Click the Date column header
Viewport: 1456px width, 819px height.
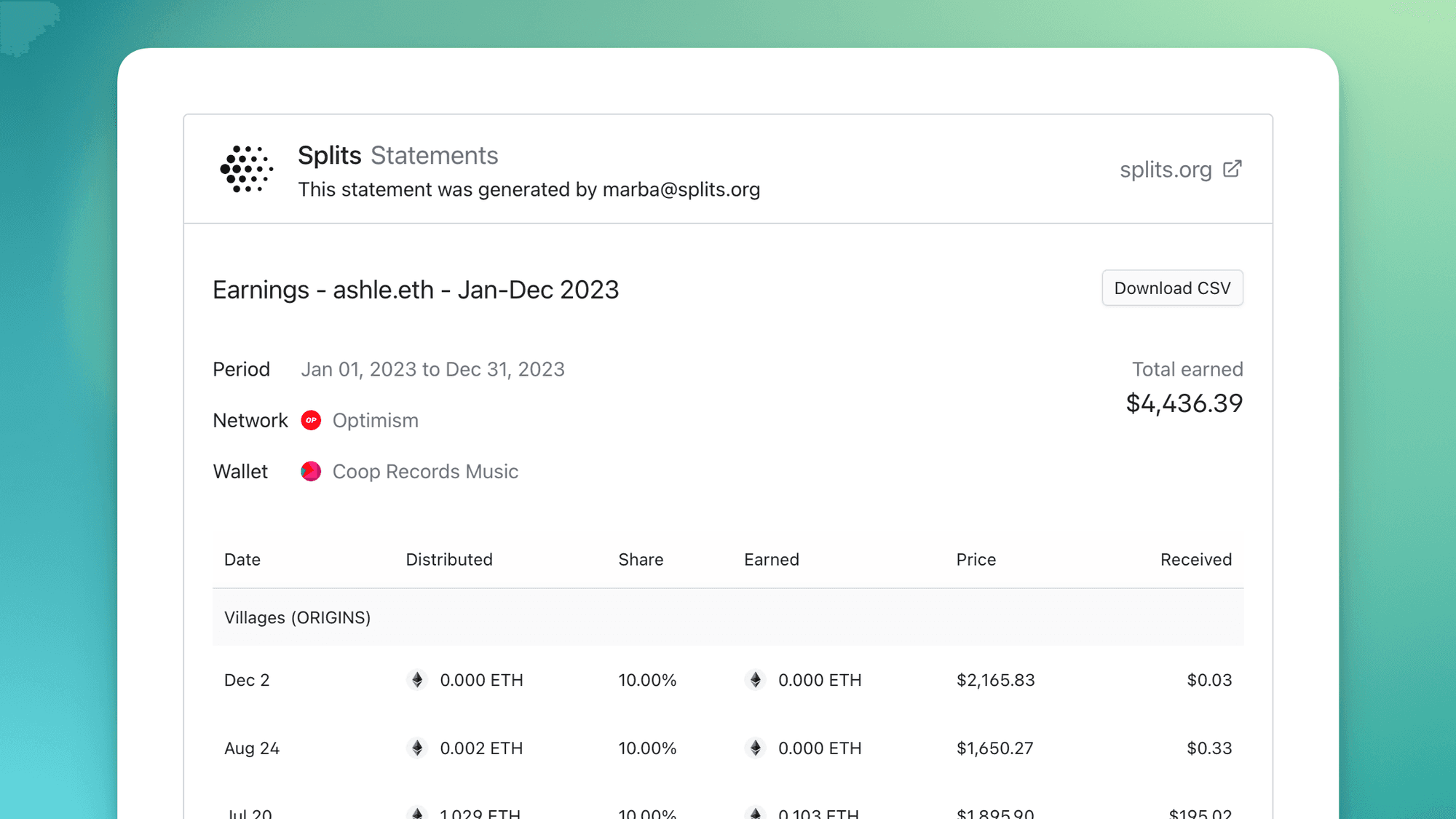pyautogui.click(x=242, y=559)
